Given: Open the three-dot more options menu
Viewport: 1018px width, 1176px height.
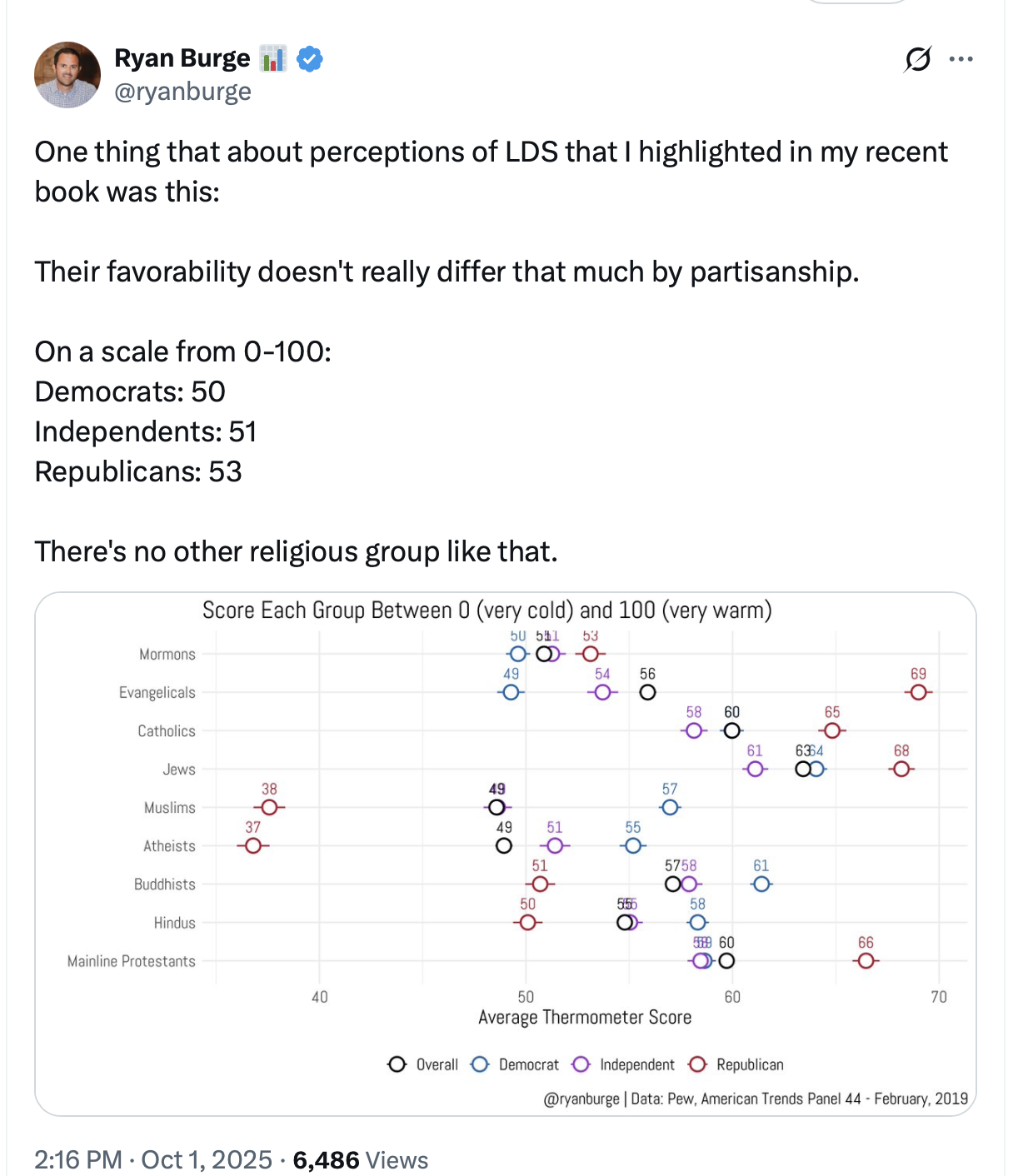Looking at the screenshot, I should click(961, 59).
